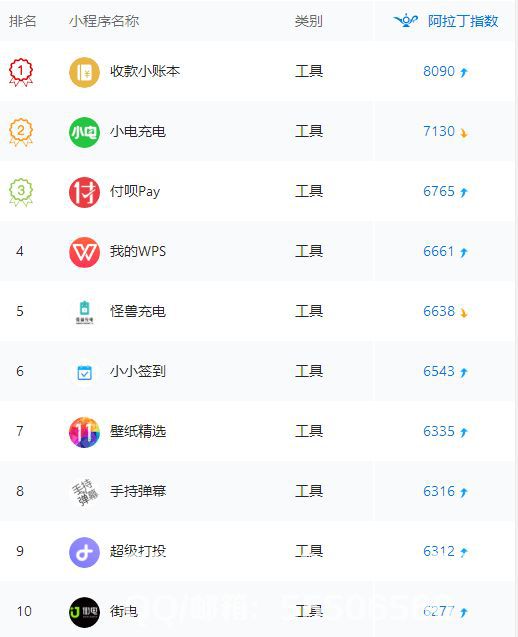Open the 我的WPS name link
Screen dimensions: 518x637
pyautogui.click(x=138, y=251)
